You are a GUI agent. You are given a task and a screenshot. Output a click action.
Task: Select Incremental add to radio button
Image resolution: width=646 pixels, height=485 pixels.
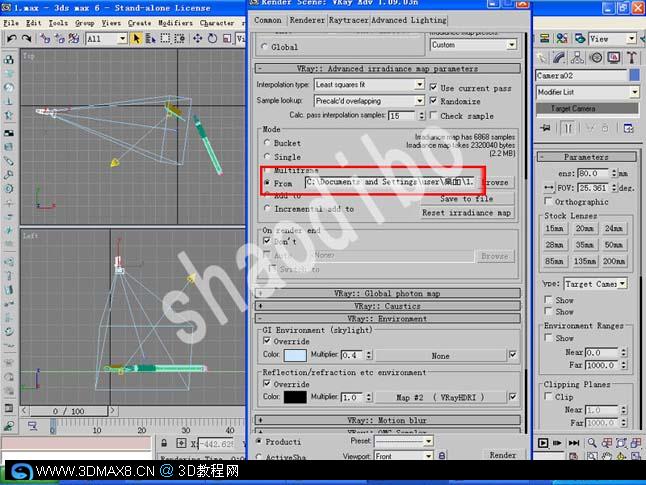pos(267,209)
